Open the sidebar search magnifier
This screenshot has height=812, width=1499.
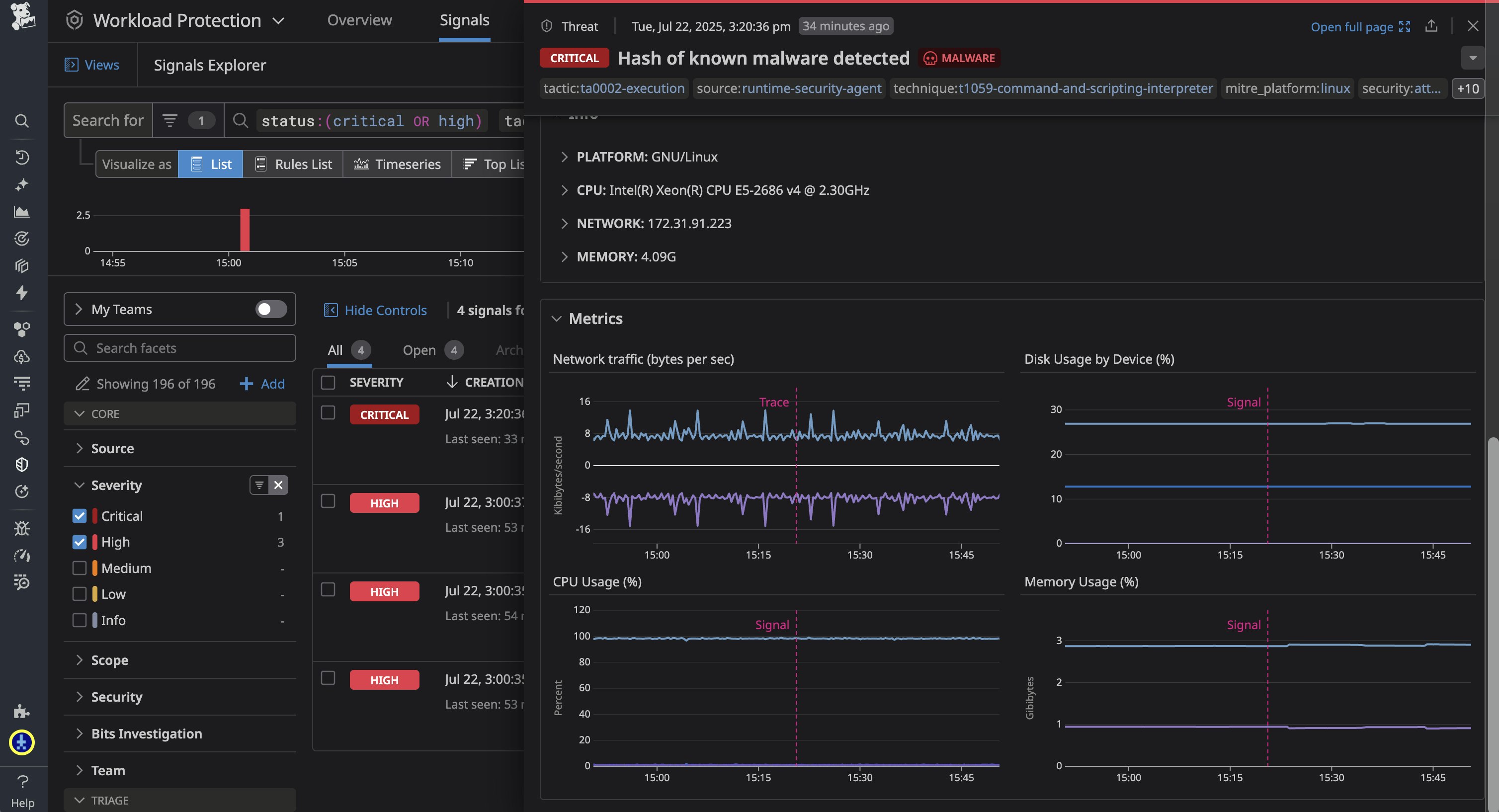[x=21, y=121]
